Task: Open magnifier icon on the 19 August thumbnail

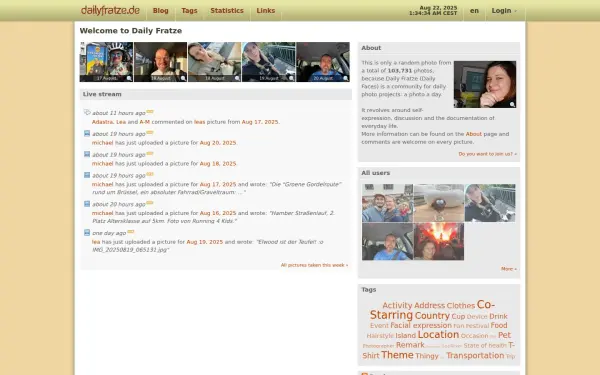Action: click(x=292, y=78)
